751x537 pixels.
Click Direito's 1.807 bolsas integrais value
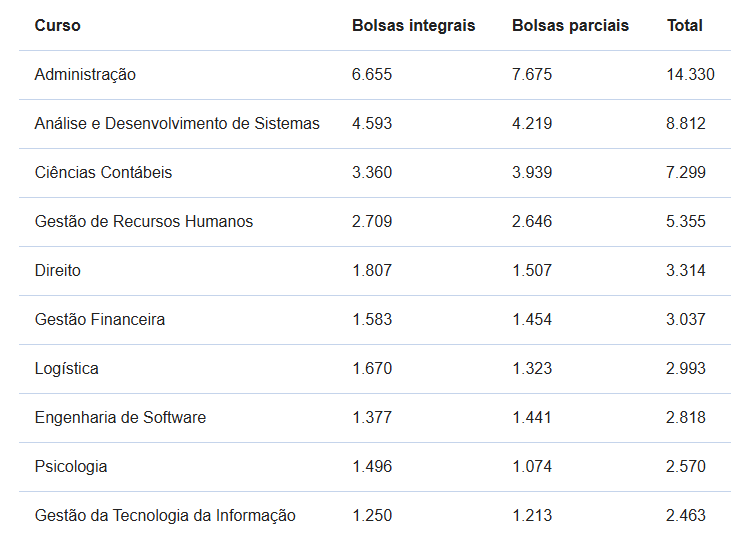click(372, 271)
